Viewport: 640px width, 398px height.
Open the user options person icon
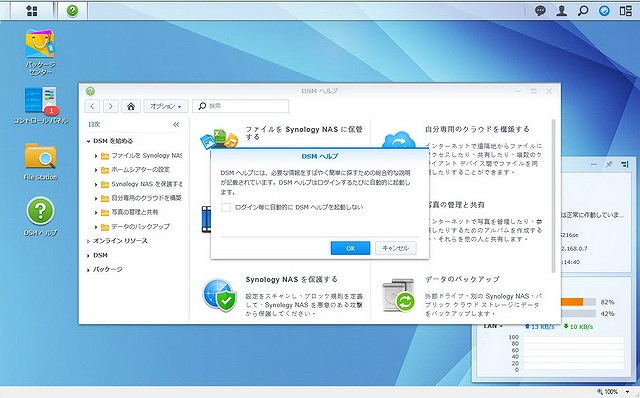click(x=562, y=11)
